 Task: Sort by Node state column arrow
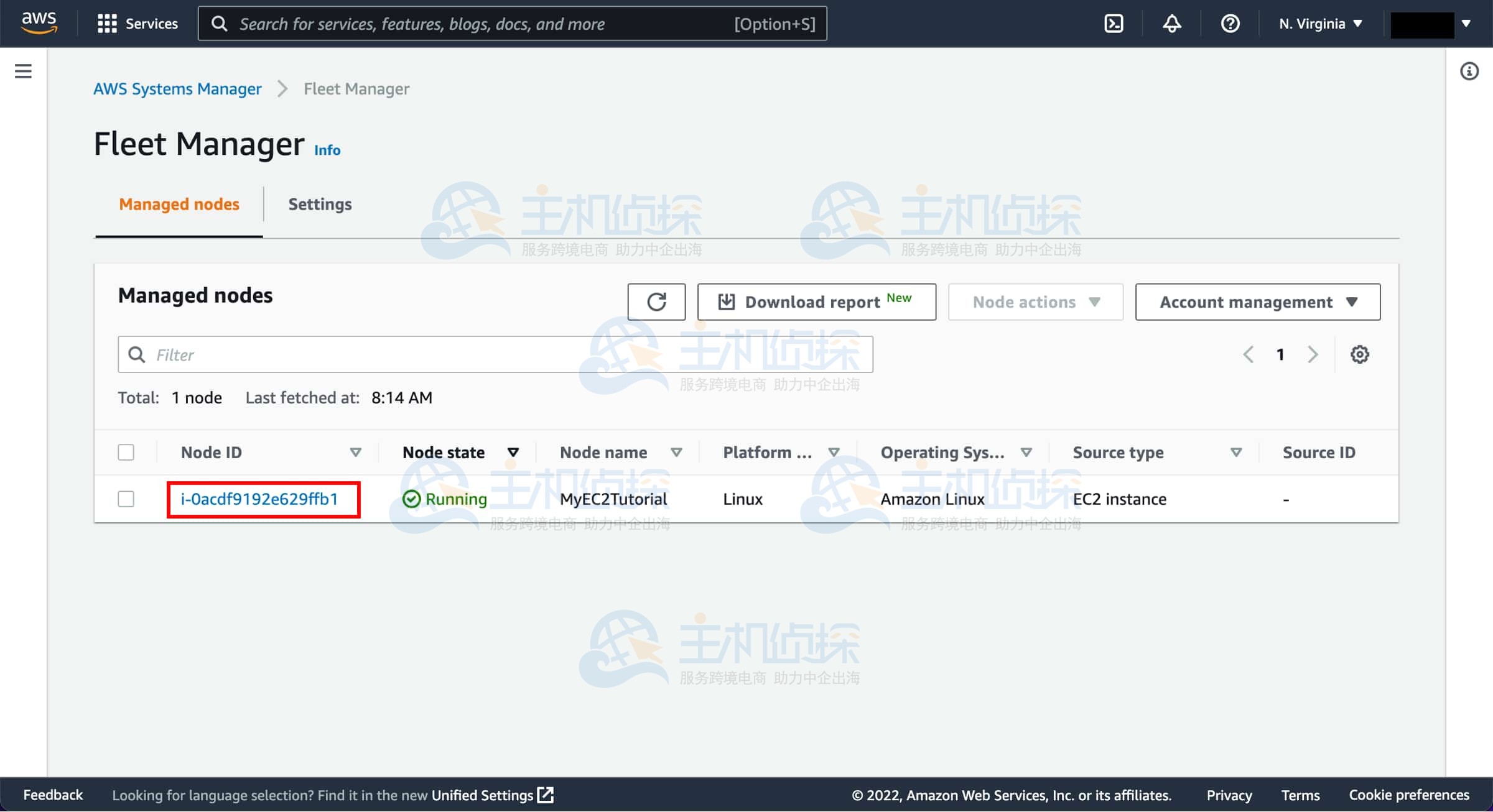coord(513,452)
